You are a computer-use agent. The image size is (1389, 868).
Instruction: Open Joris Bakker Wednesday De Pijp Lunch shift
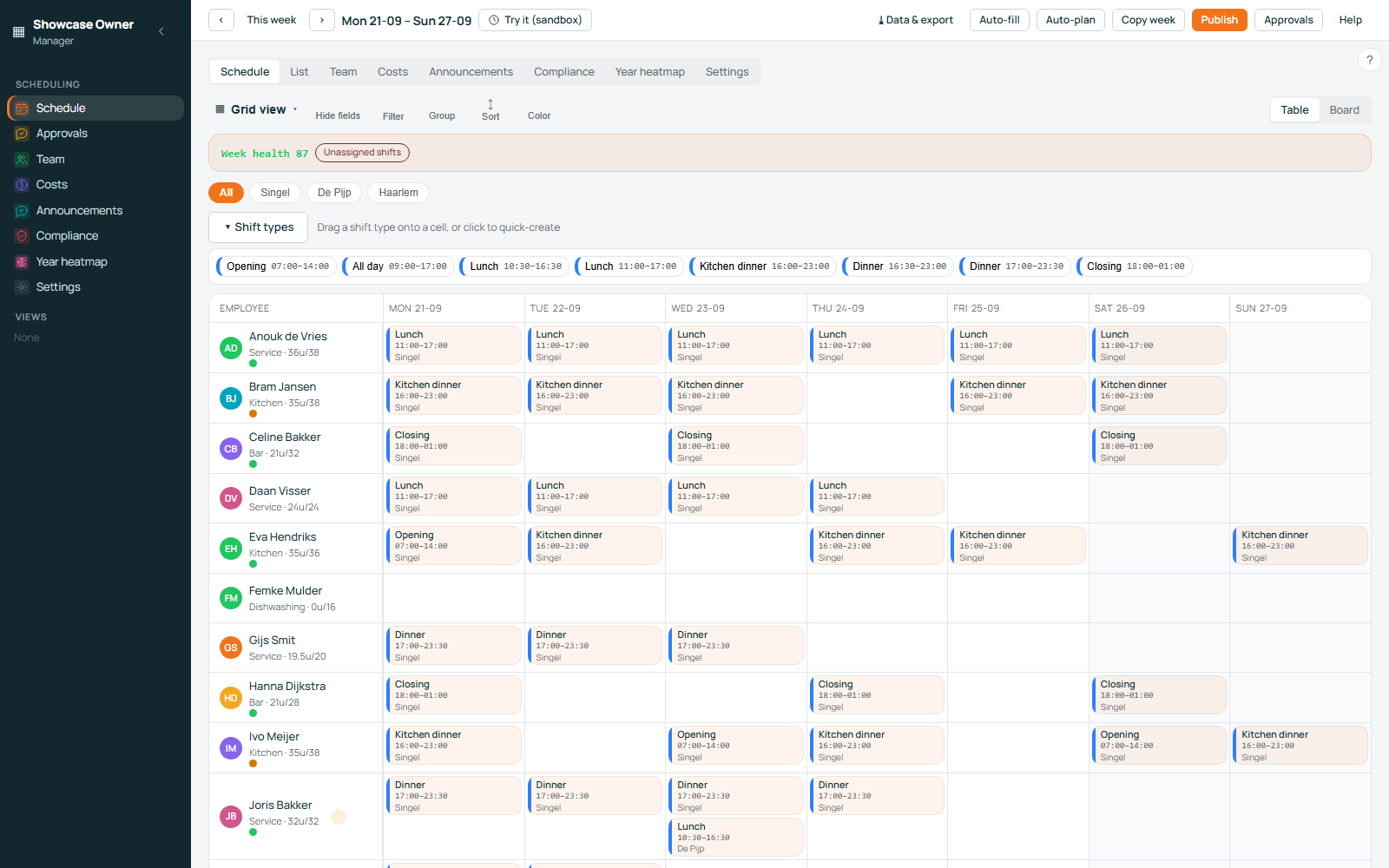pyautogui.click(x=735, y=838)
